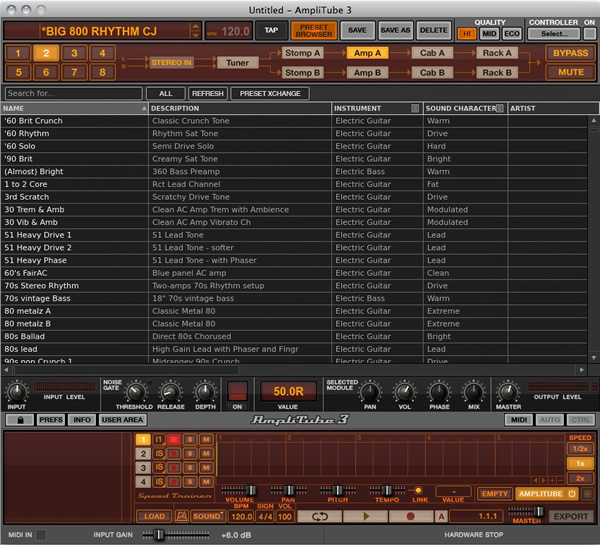
Task: Click the timeline zoom in plus icon
Action: click(553, 480)
